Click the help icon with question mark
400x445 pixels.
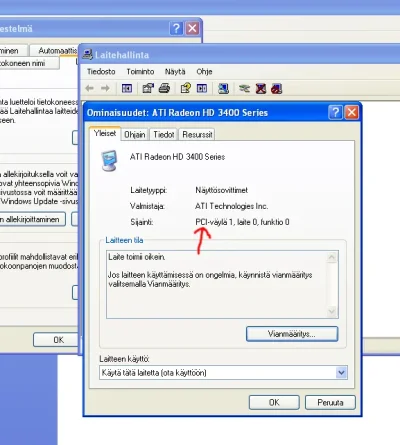186,88
